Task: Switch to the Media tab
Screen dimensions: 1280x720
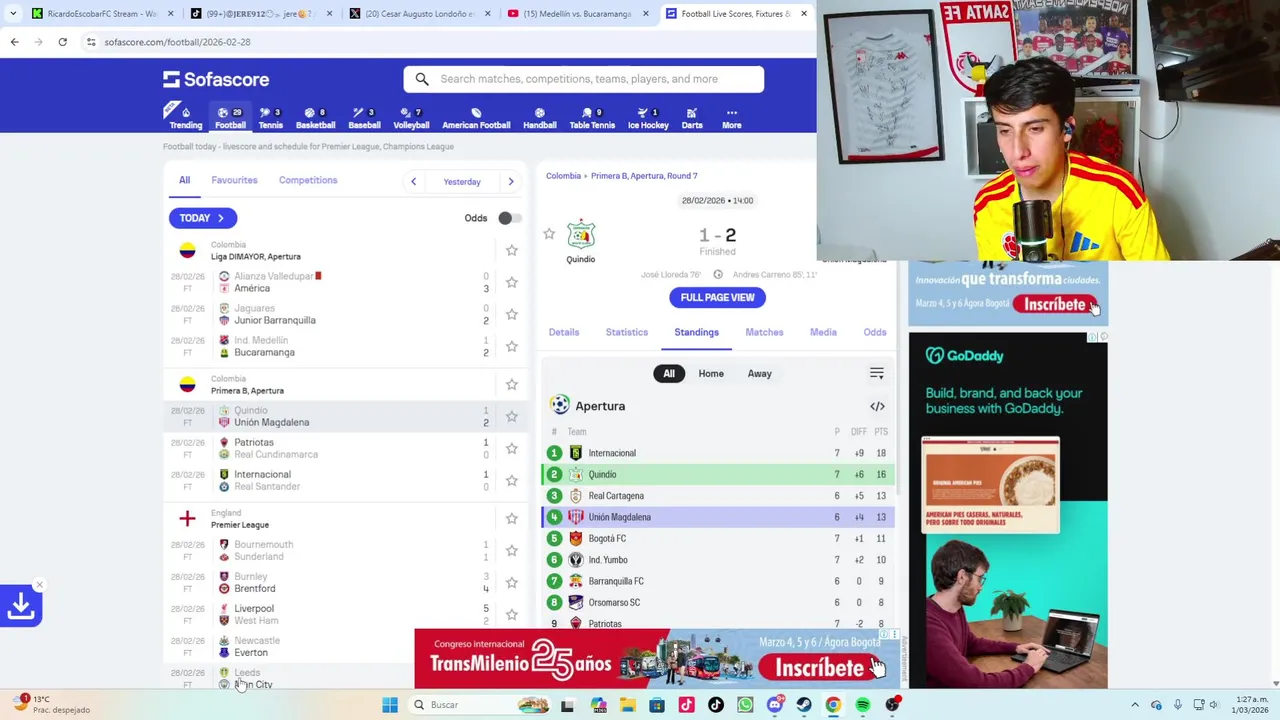Action: tap(823, 332)
